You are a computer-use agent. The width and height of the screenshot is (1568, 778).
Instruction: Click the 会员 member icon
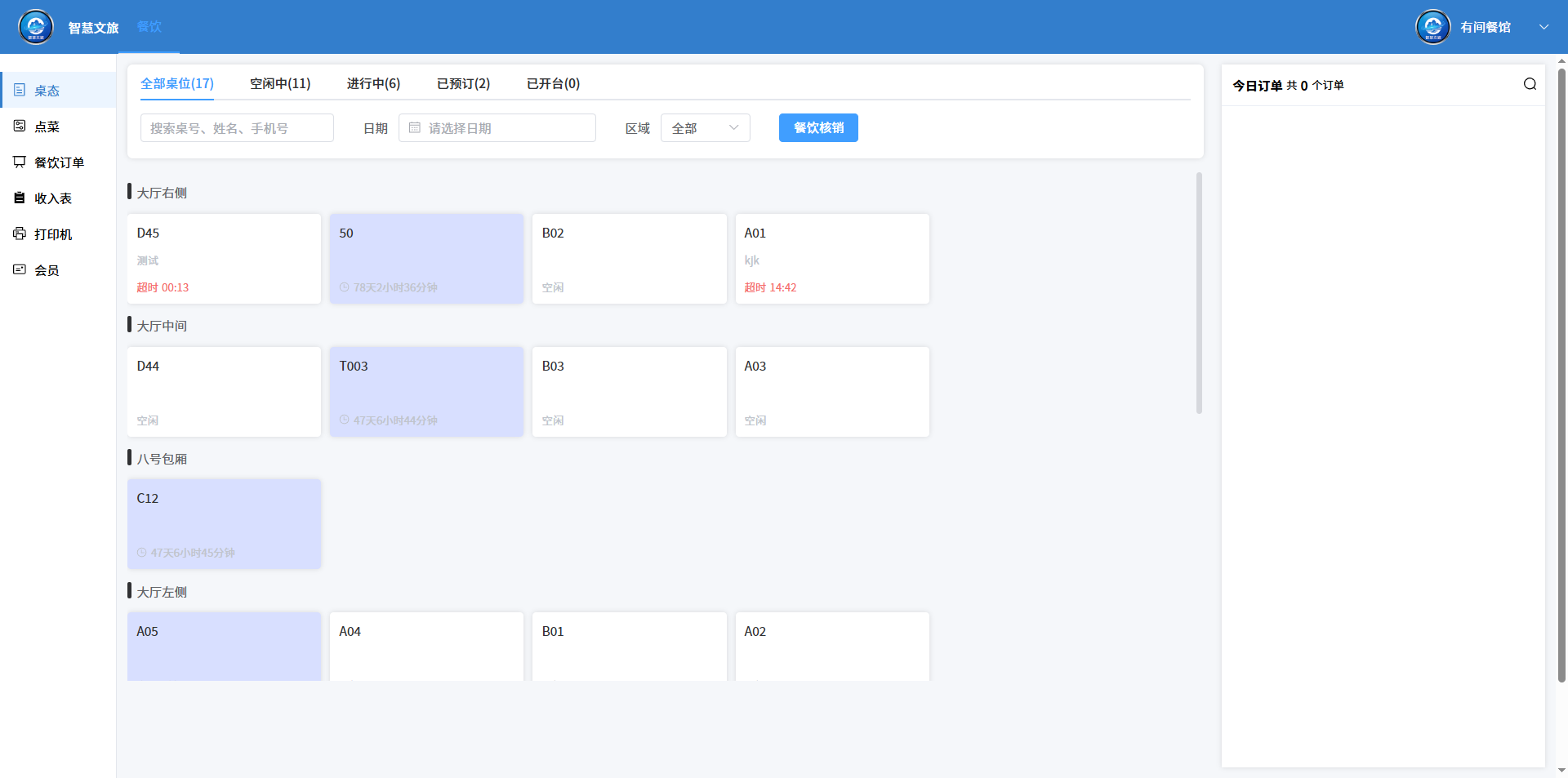pyautogui.click(x=20, y=269)
